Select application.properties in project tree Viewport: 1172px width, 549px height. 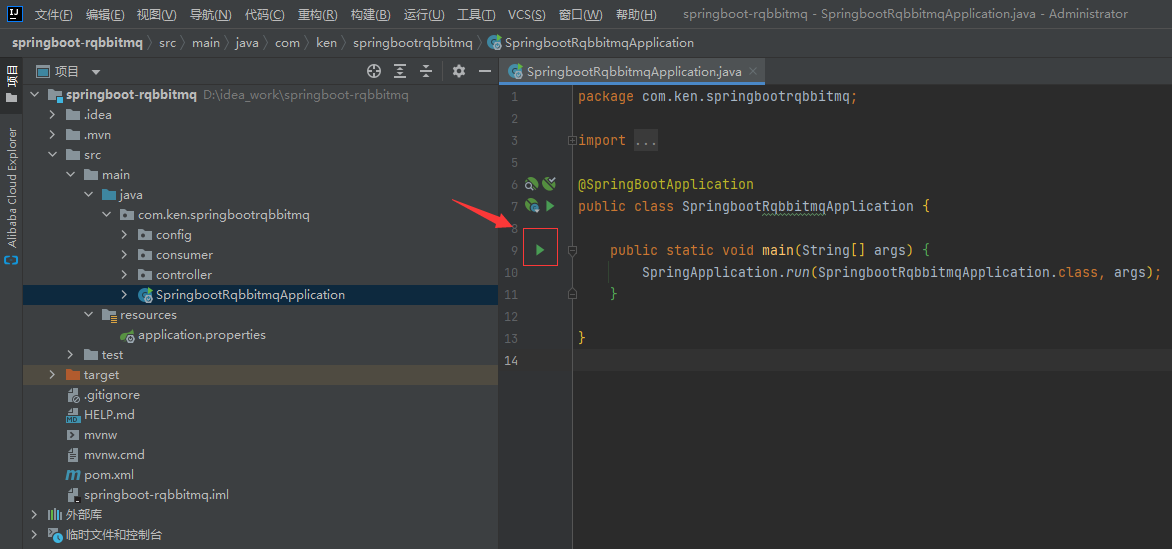point(202,335)
